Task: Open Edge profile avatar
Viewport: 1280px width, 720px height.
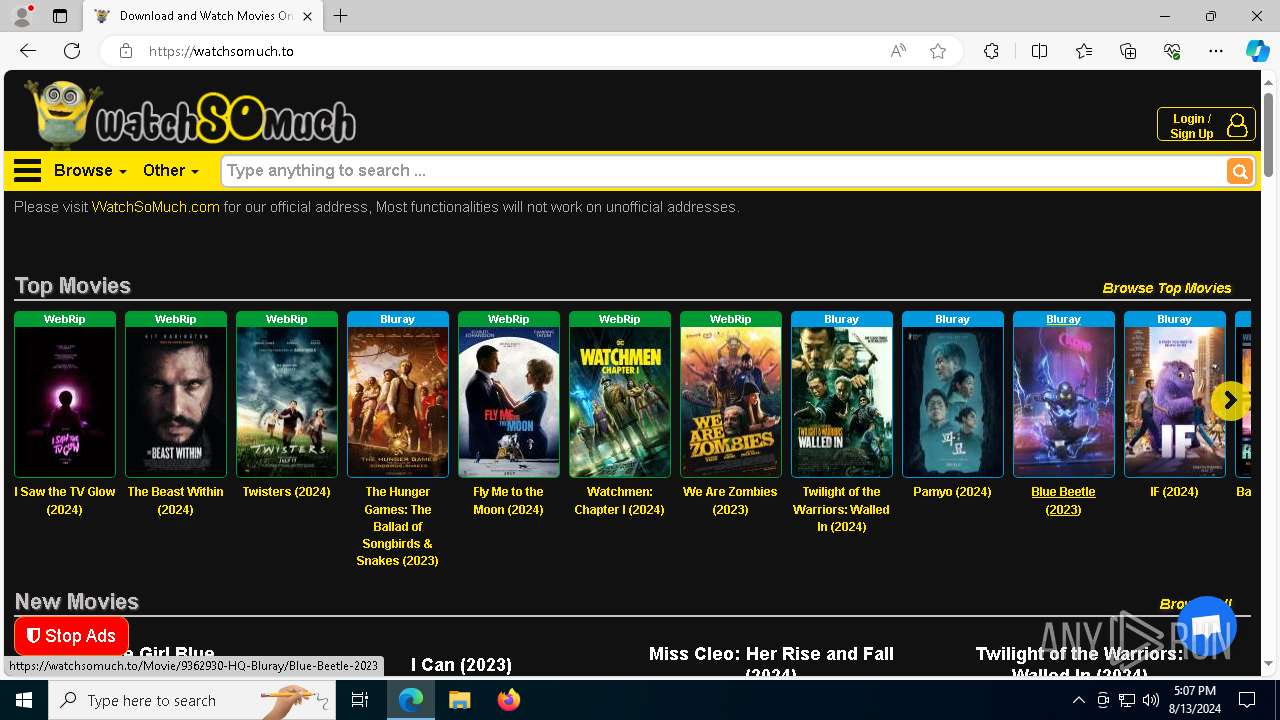Action: coord(22,16)
